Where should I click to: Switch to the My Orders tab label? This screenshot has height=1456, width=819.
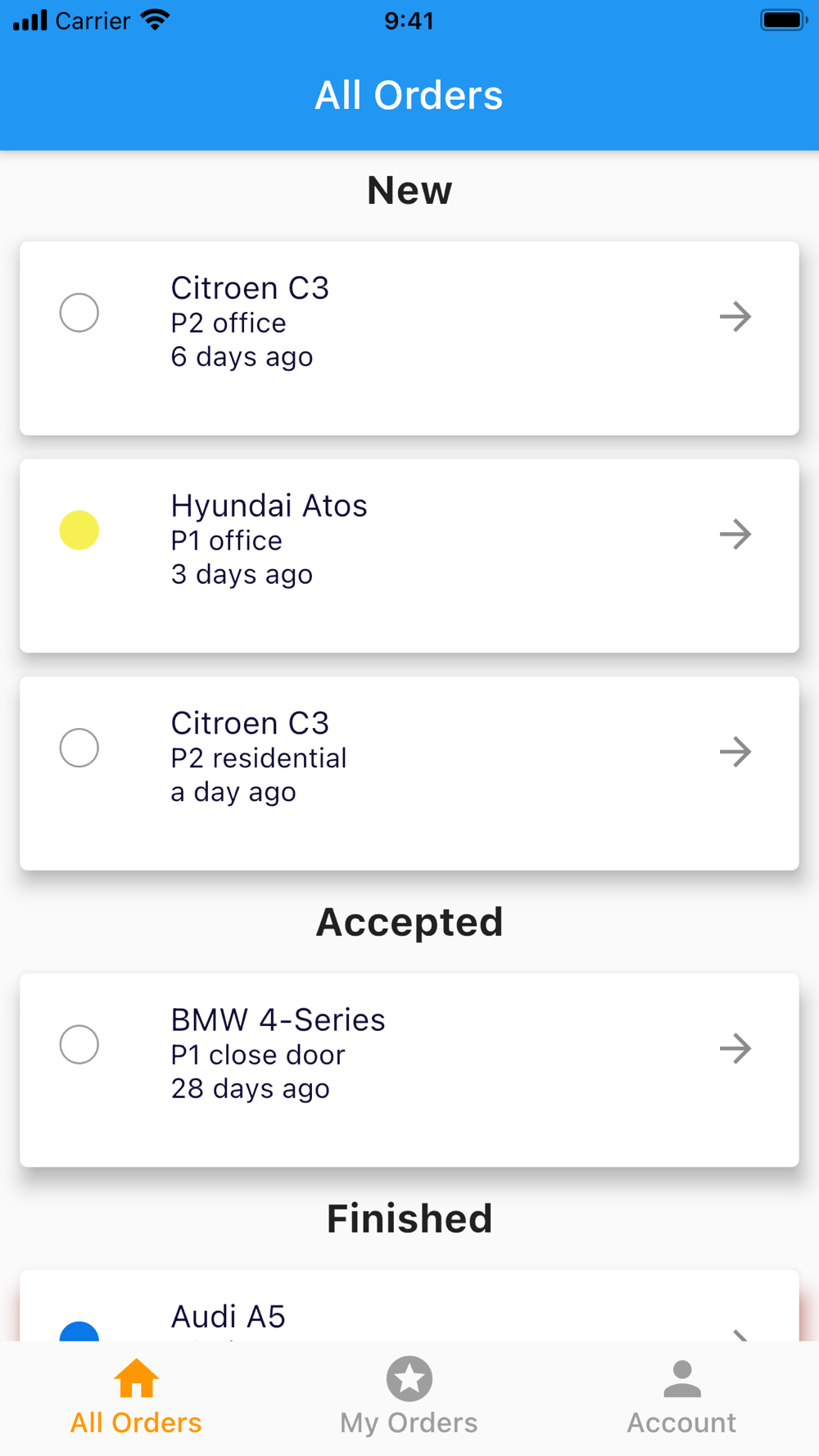pyautogui.click(x=409, y=1422)
